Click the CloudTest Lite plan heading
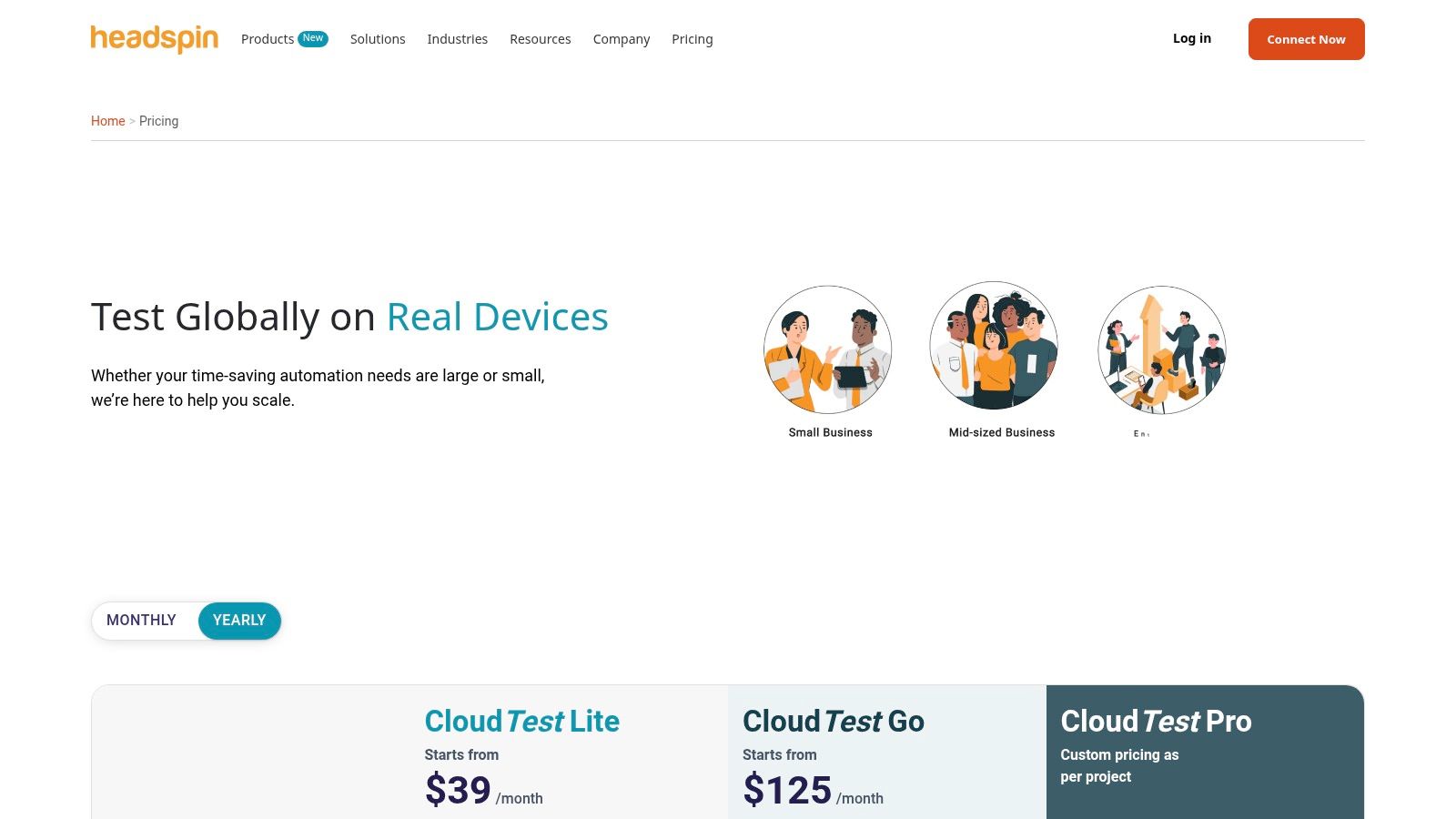This screenshot has height=819, width=1456. click(x=522, y=722)
